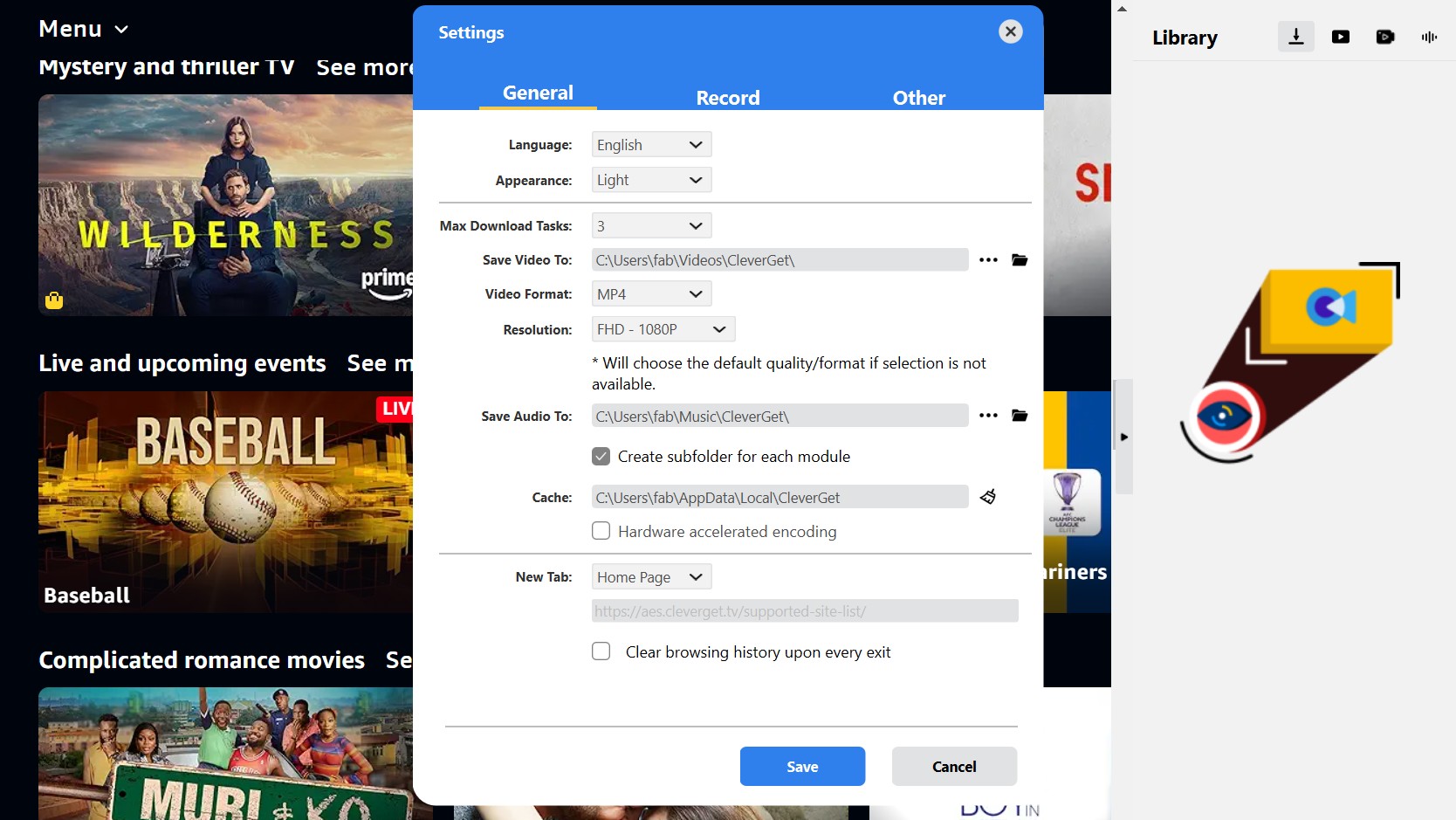The width and height of the screenshot is (1456, 820).
Task: Click the CleverGet logo illustration in Library
Action: point(1289,362)
